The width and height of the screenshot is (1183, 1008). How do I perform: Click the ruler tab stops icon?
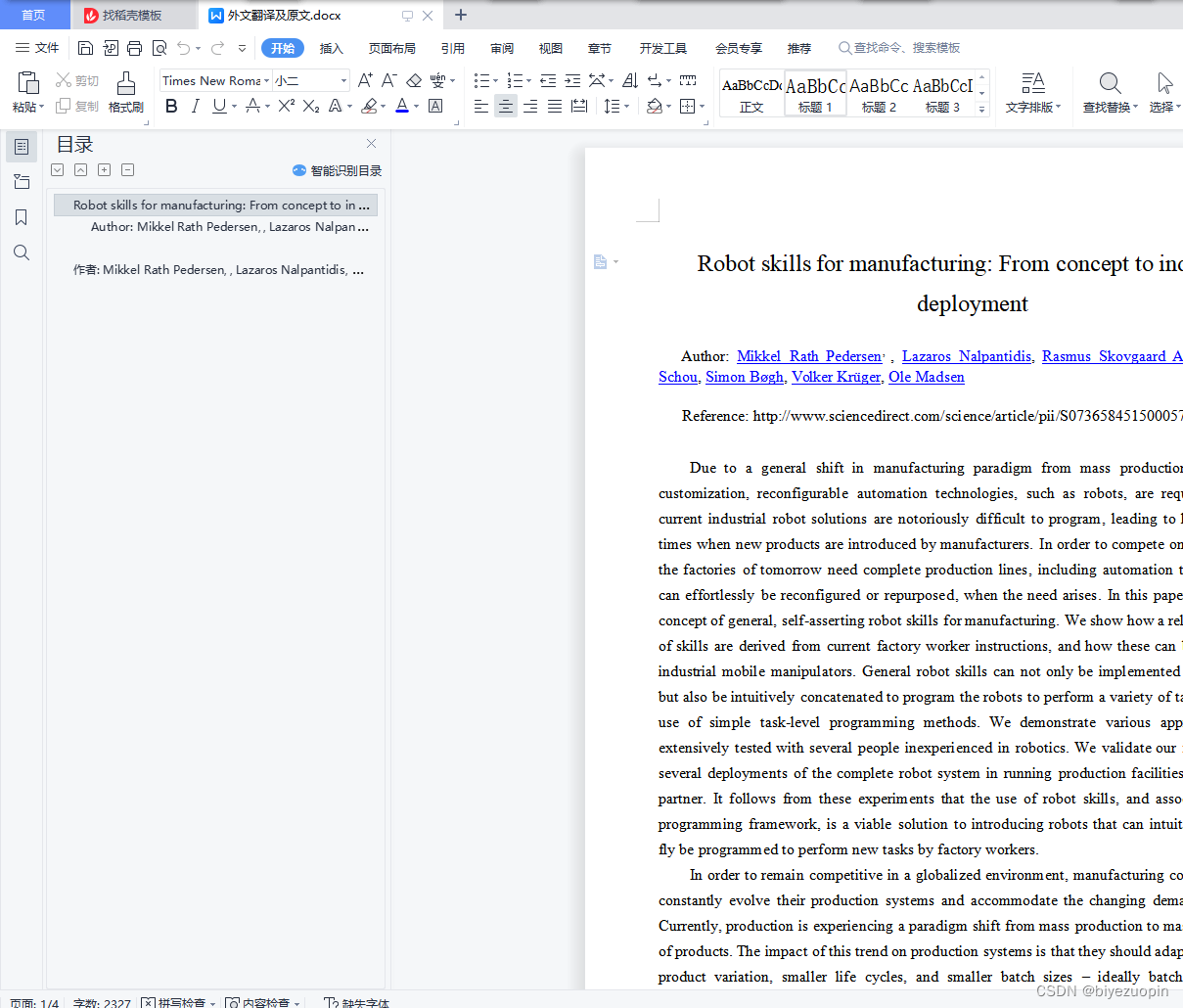pyautogui.click(x=688, y=80)
